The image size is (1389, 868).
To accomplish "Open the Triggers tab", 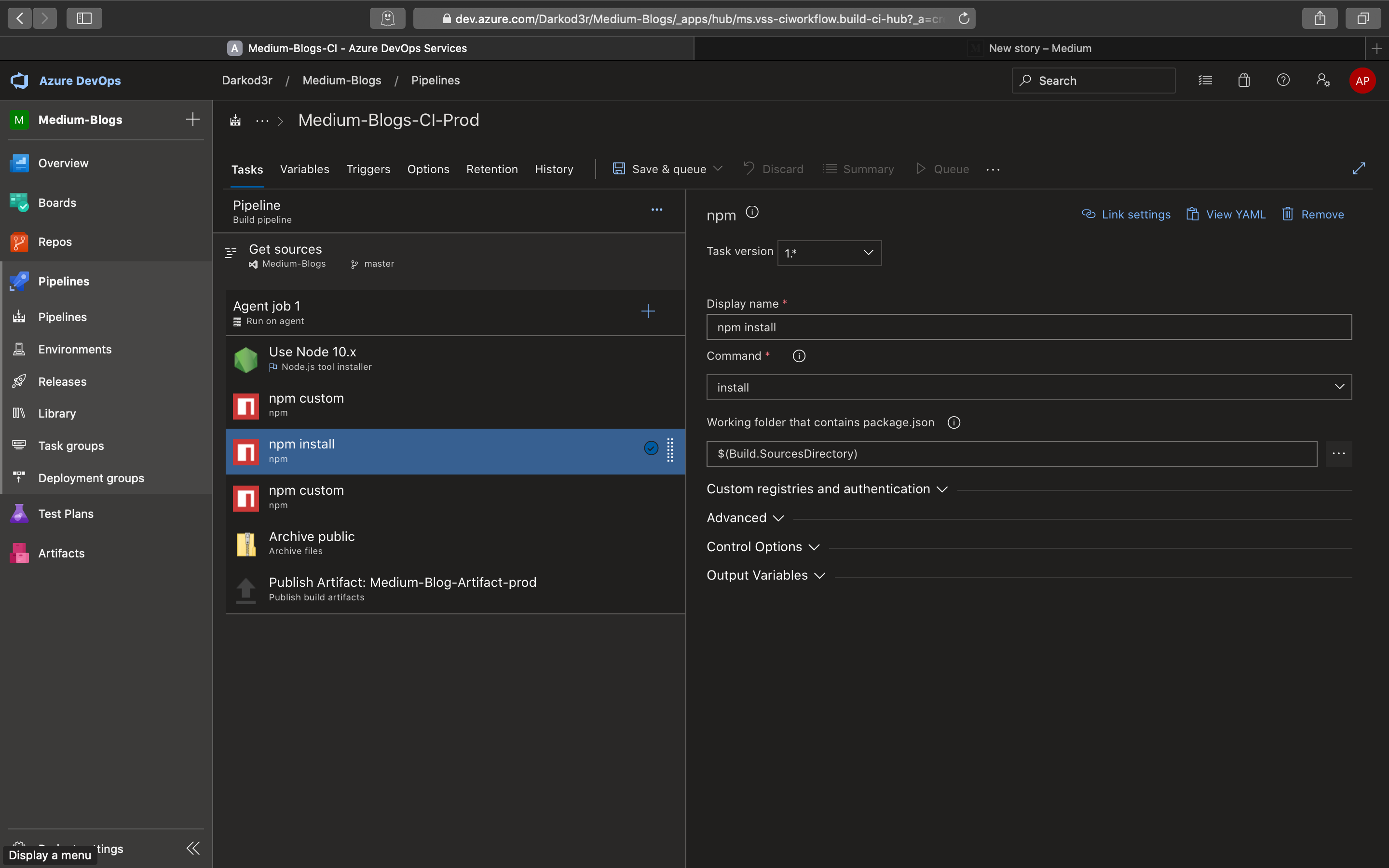I will [368, 169].
